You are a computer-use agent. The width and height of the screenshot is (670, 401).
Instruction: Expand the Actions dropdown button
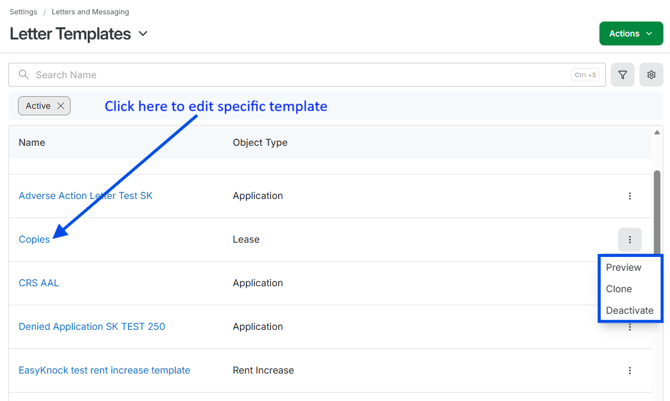point(631,33)
